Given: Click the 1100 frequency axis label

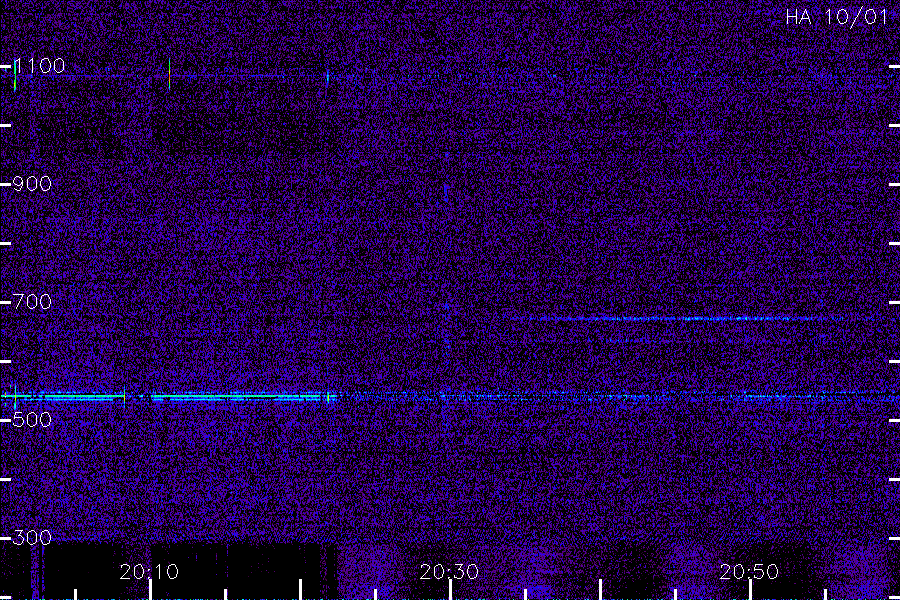Looking at the screenshot, I should (39, 66).
